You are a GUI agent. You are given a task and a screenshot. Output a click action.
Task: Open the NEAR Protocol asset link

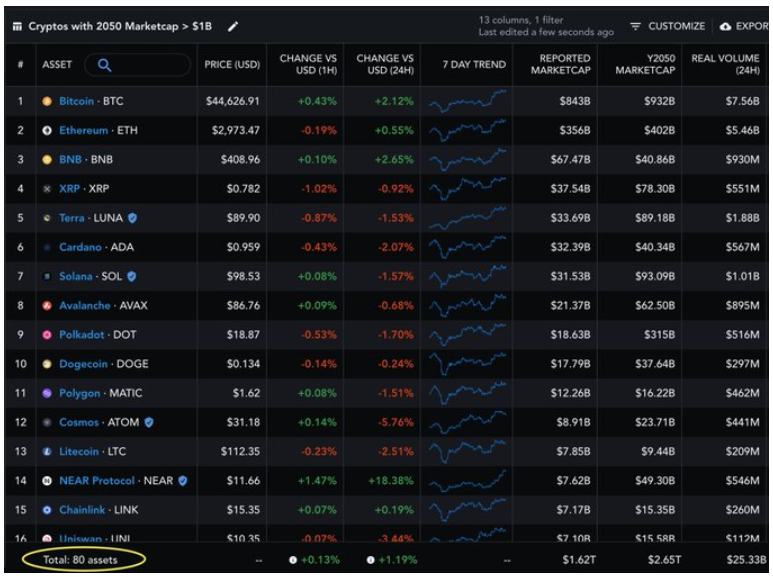coord(97,480)
